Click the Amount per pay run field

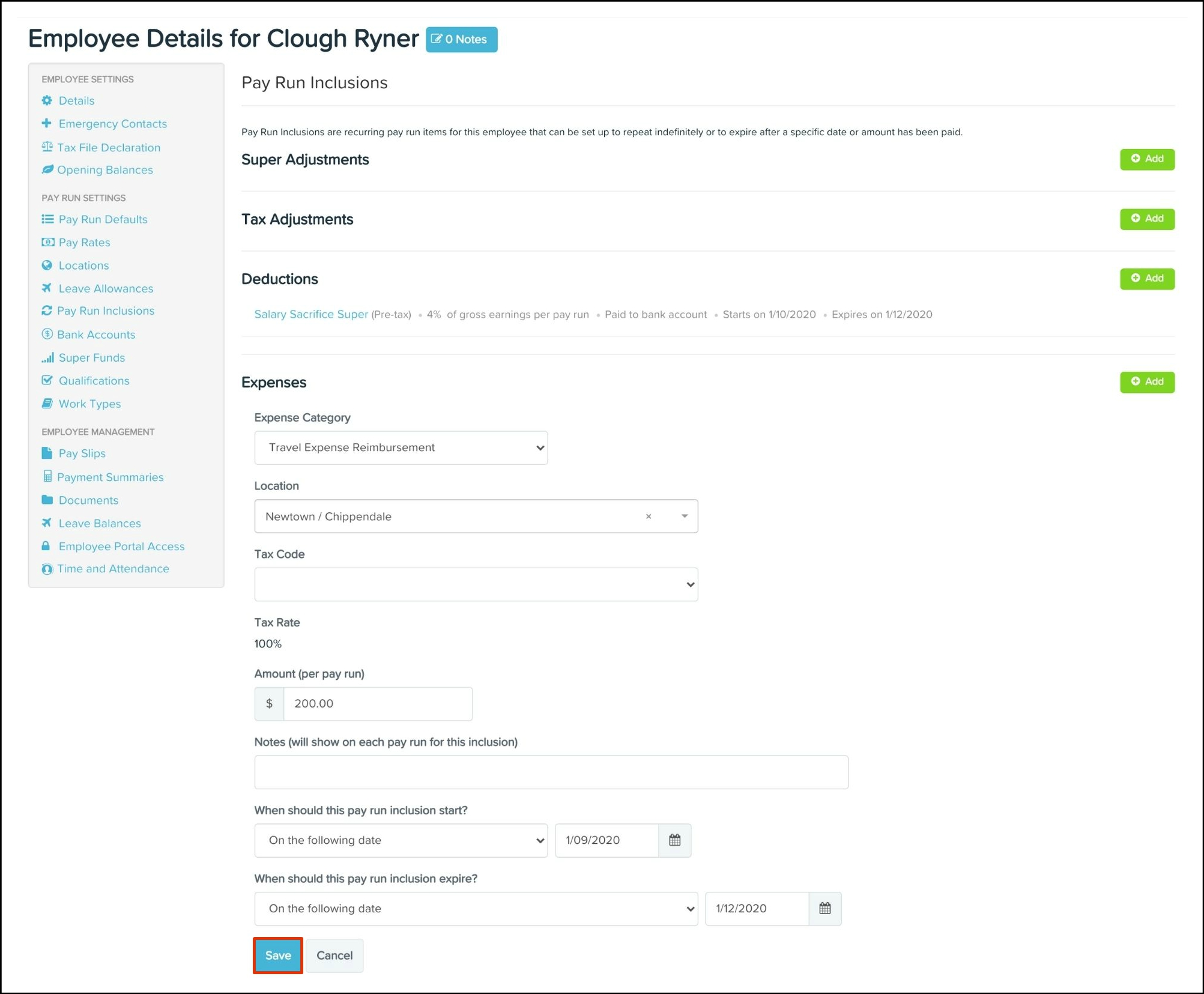(377, 703)
